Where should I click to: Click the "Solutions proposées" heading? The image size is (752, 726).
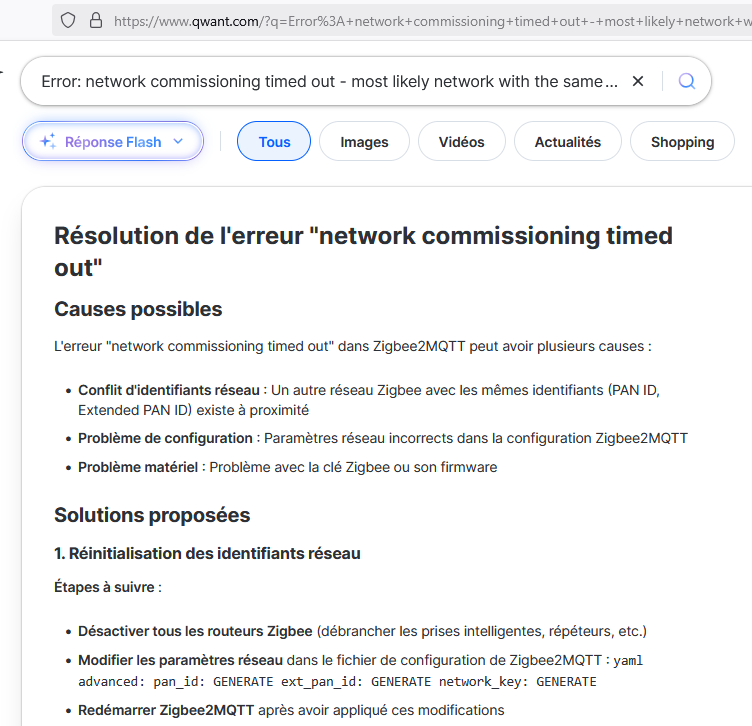click(152, 515)
